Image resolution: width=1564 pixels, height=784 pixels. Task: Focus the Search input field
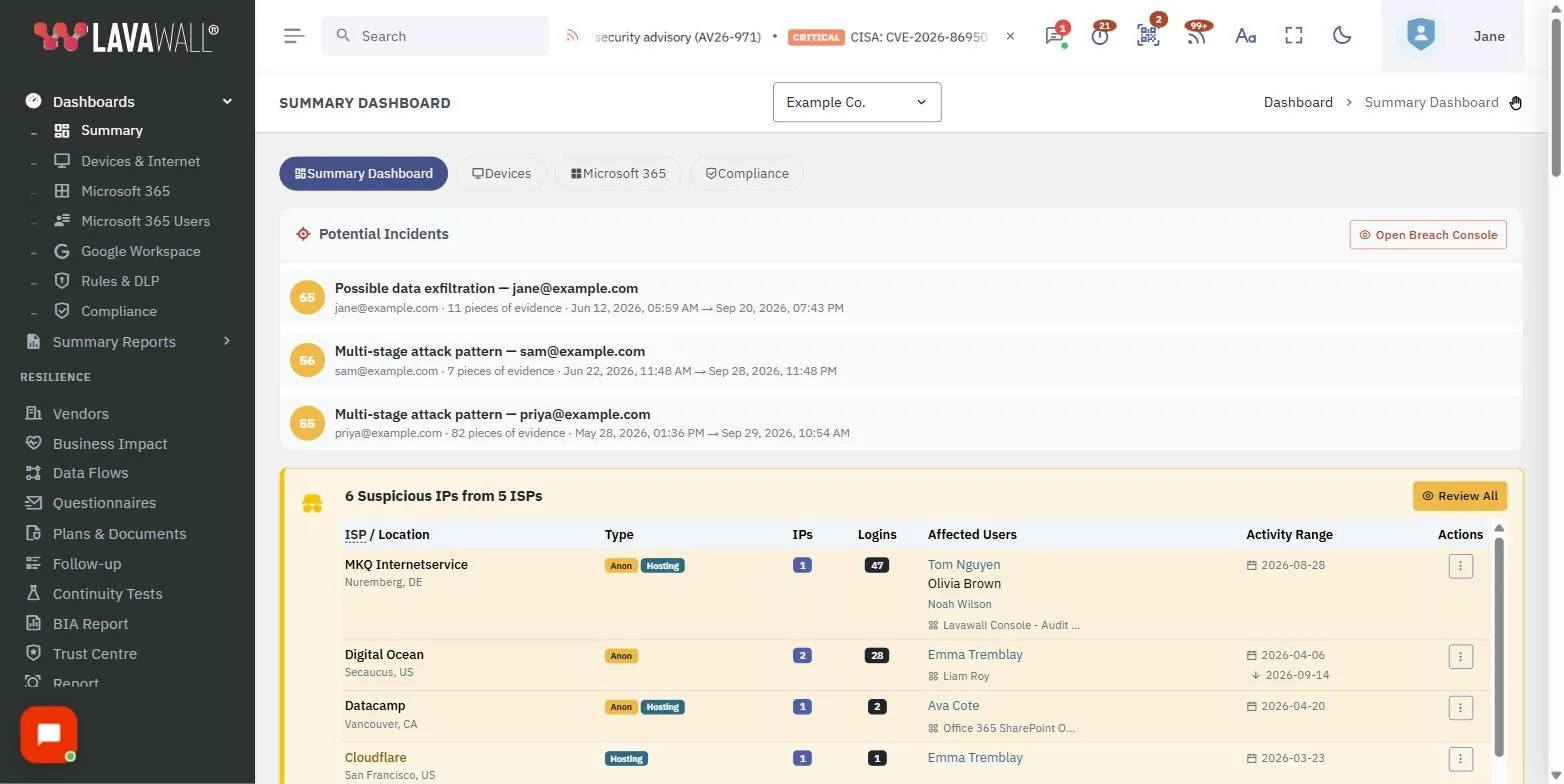(435, 36)
